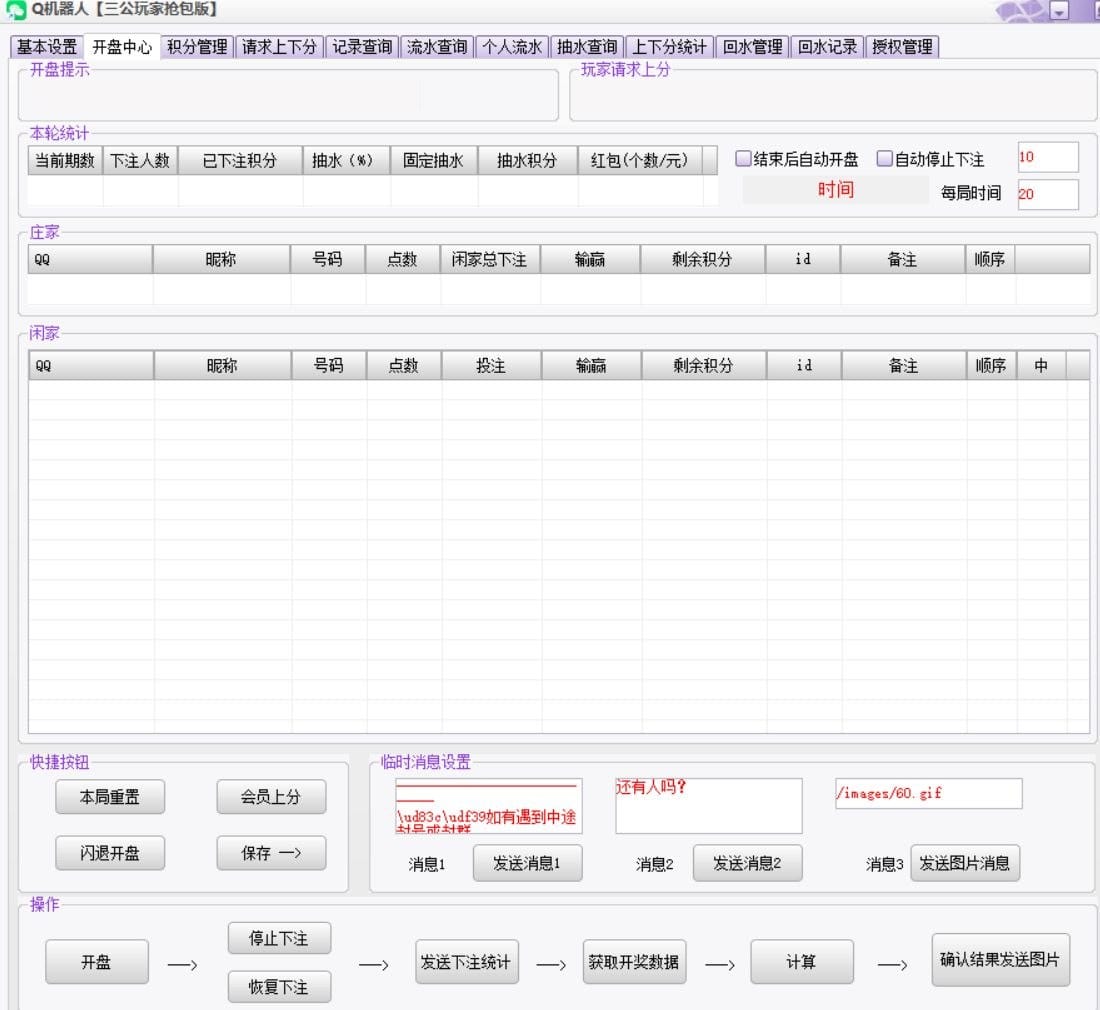Switch to the 积分管理 tab
This screenshot has height=1010, width=1100.
click(x=197, y=47)
